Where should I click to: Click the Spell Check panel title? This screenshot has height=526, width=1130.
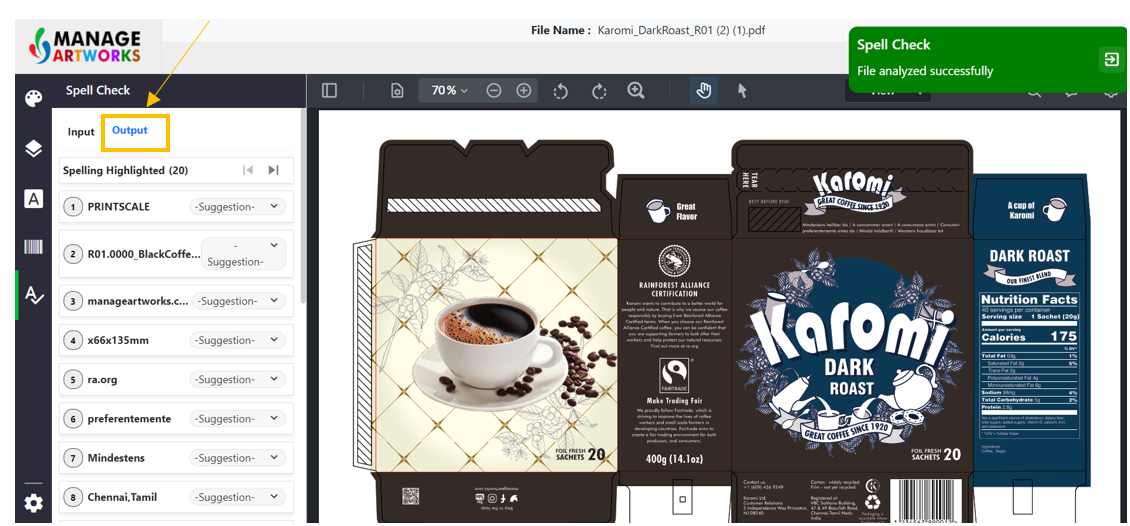98,91
